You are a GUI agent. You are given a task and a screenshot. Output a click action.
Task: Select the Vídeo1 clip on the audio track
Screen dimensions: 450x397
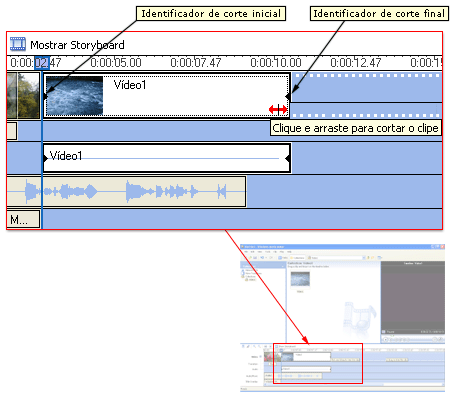pos(167,158)
